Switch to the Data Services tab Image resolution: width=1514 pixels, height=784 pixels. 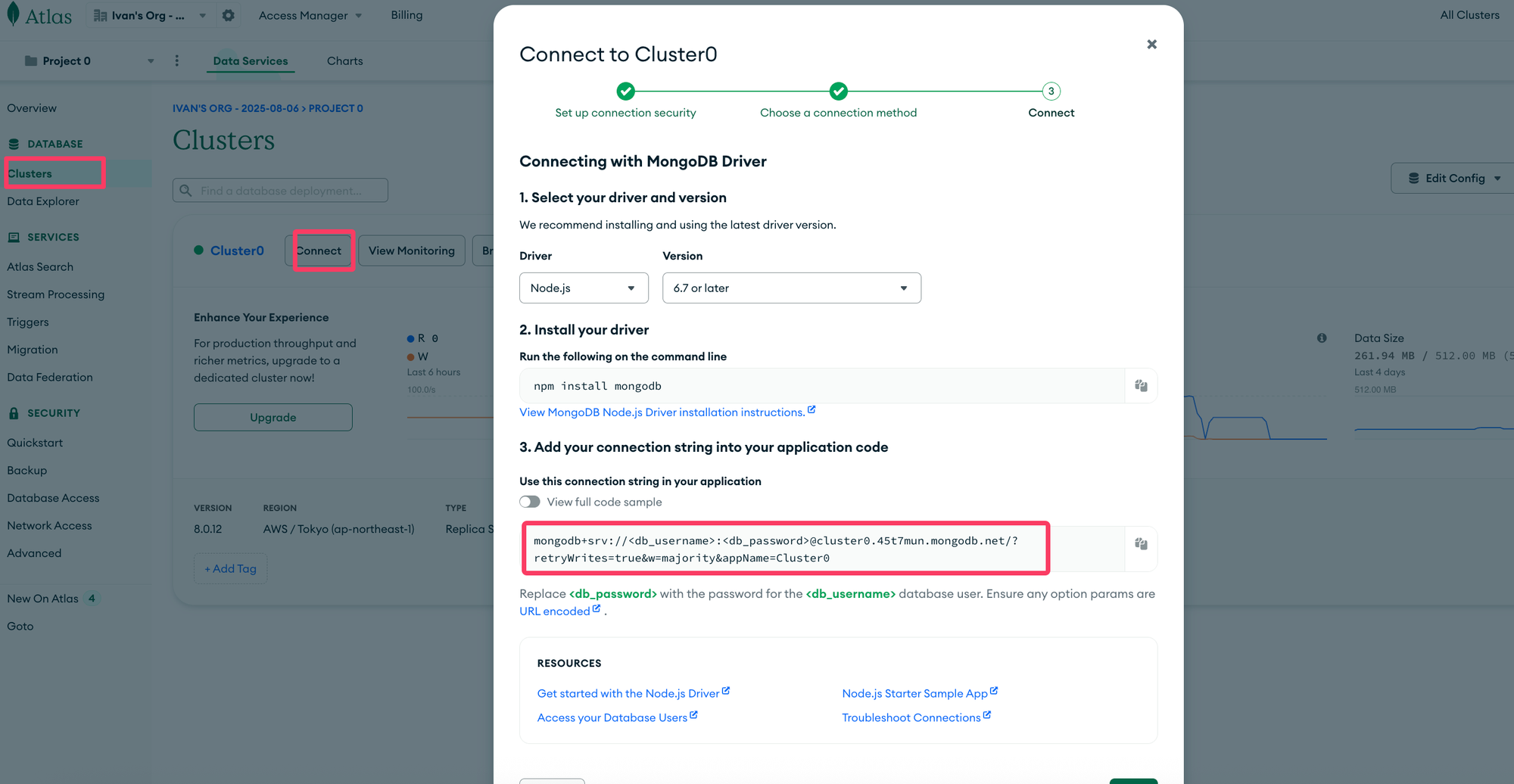(x=251, y=61)
